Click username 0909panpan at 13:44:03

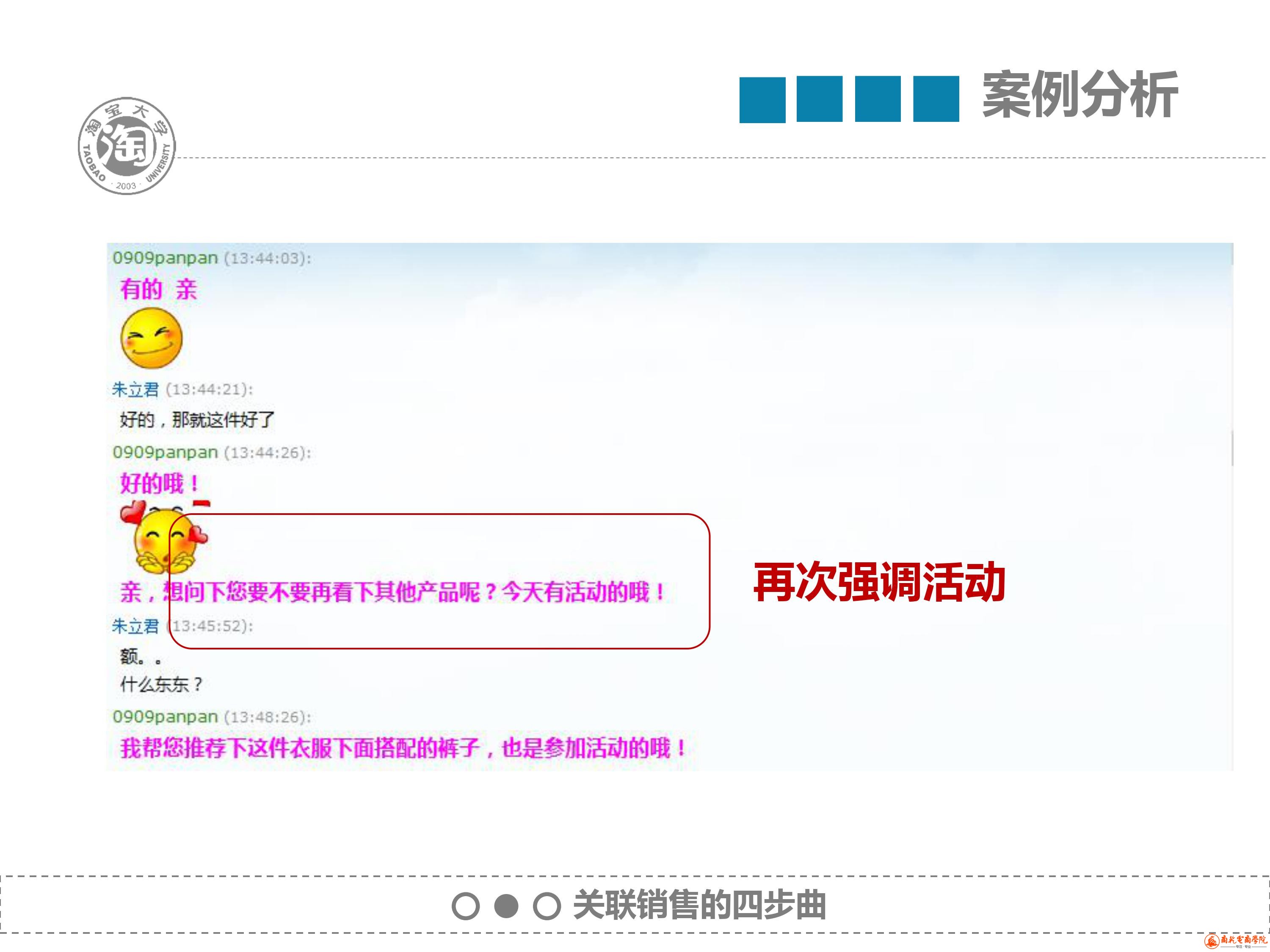166,258
